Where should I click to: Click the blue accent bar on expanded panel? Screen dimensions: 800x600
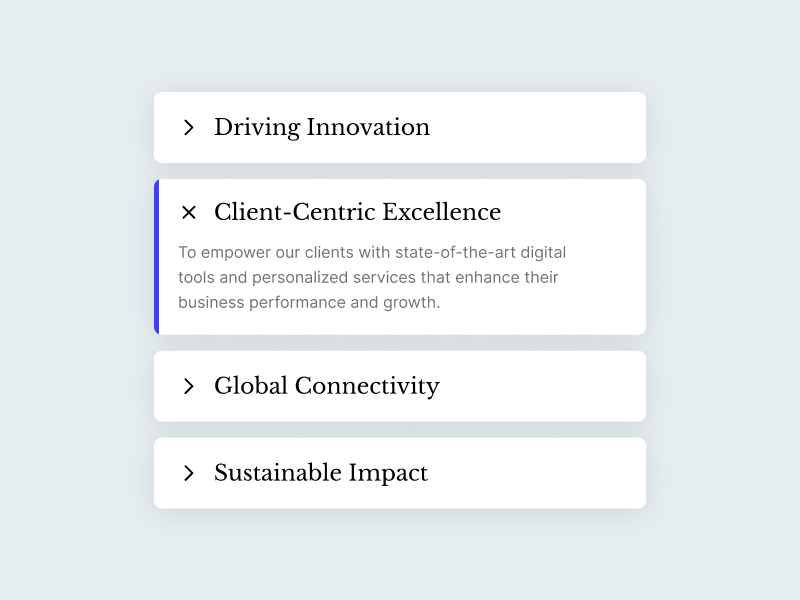[x=157, y=257]
